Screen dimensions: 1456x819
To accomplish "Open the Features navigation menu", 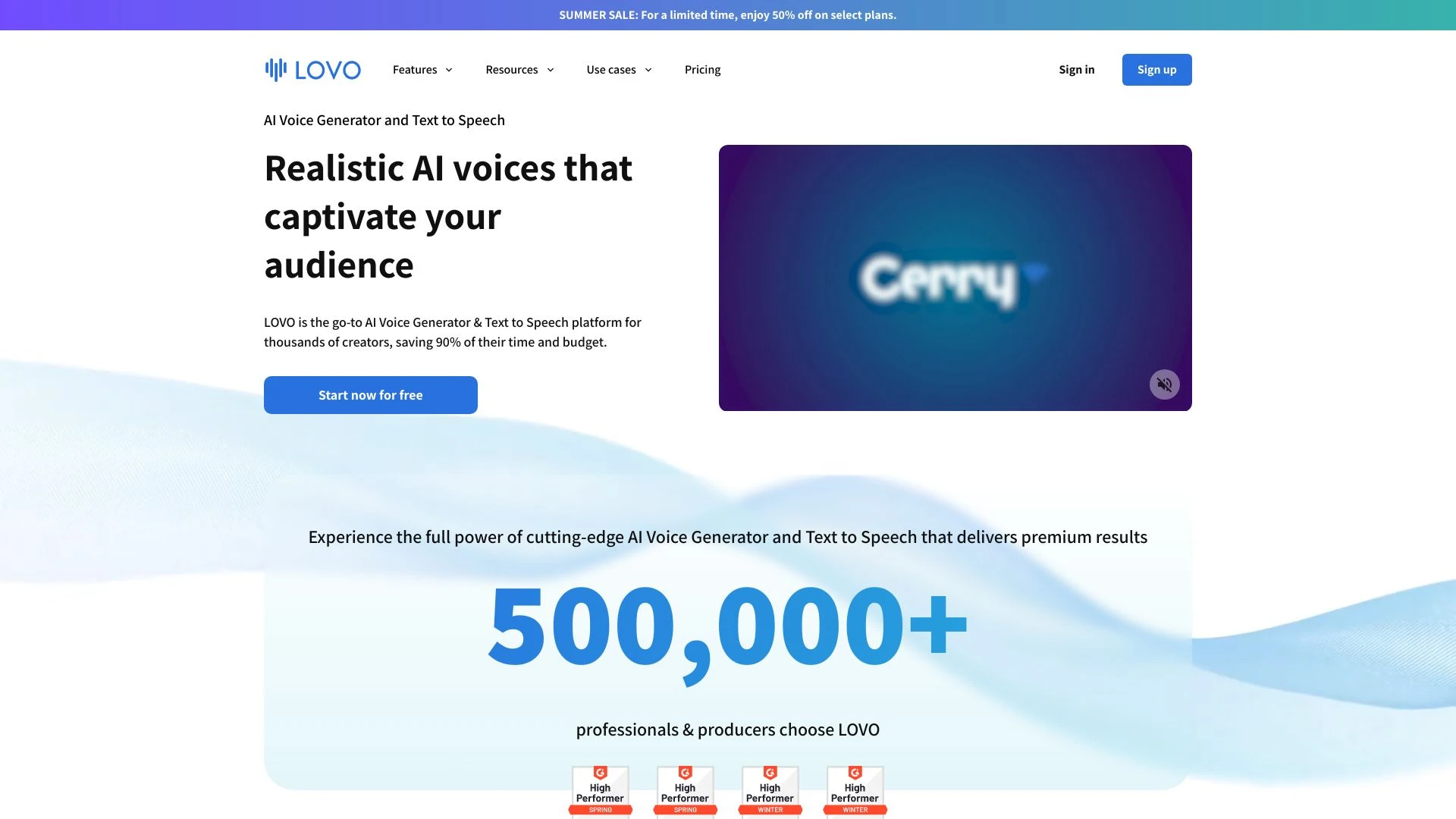I will tap(423, 69).
